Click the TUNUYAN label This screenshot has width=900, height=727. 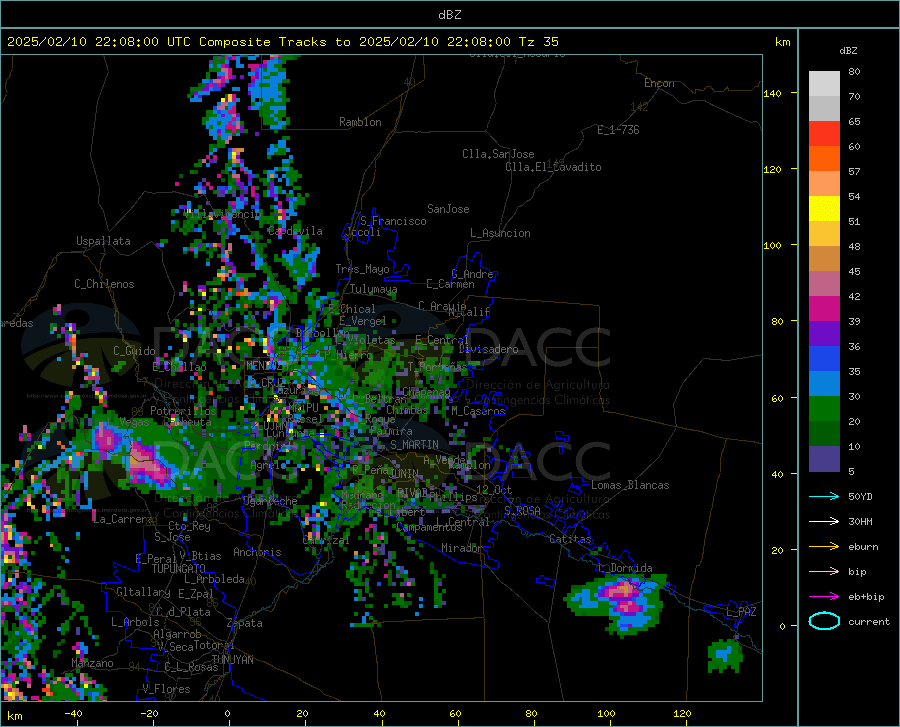pos(232,659)
